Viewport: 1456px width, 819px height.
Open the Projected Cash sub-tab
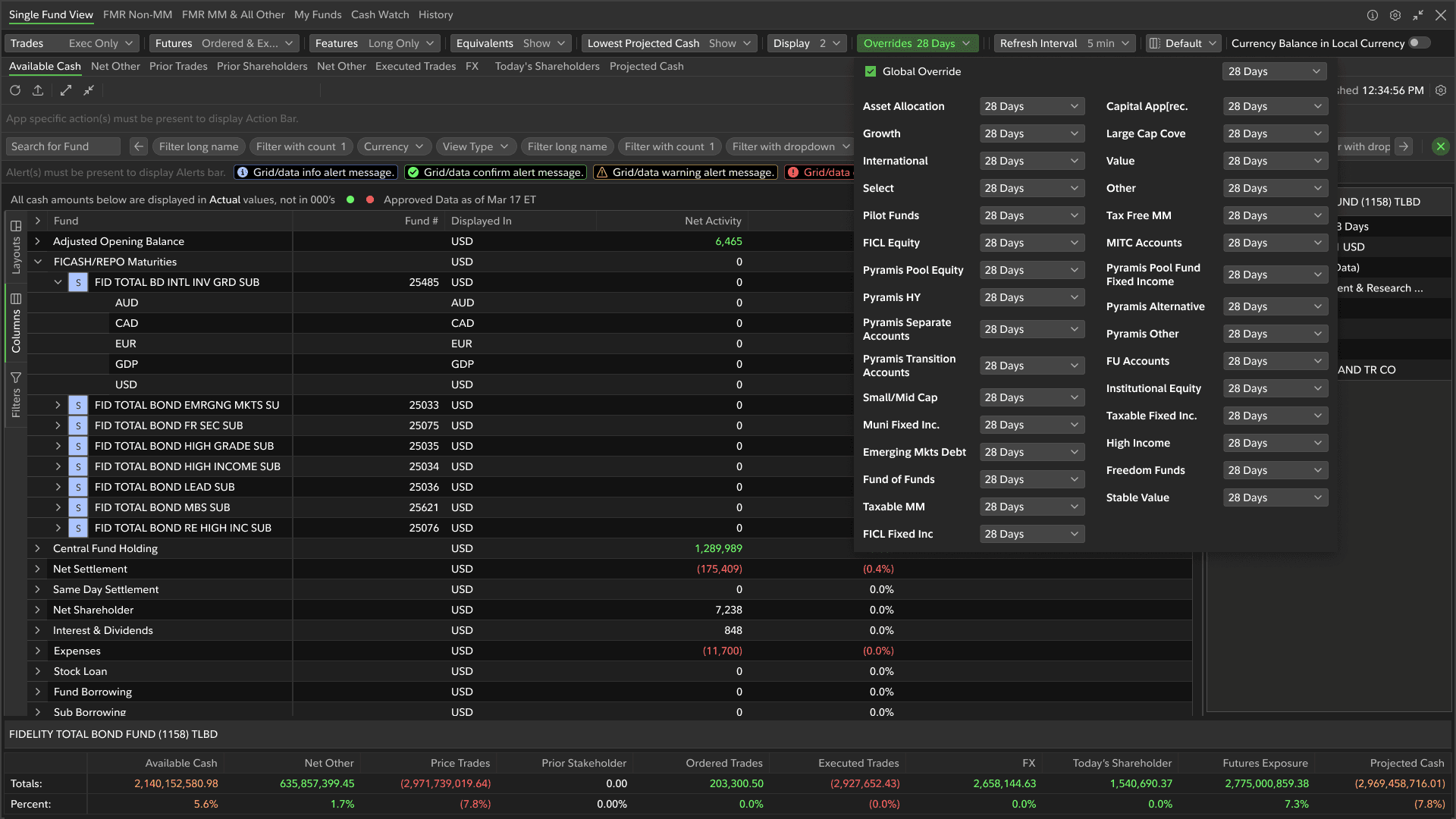tap(646, 66)
